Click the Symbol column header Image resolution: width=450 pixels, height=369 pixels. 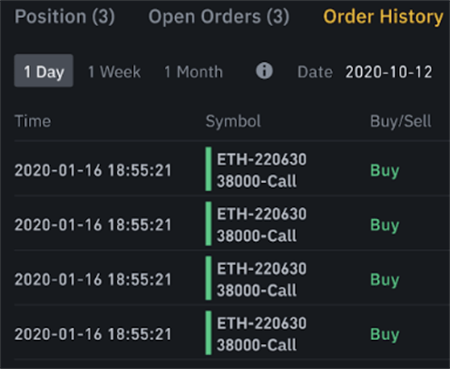coord(233,121)
